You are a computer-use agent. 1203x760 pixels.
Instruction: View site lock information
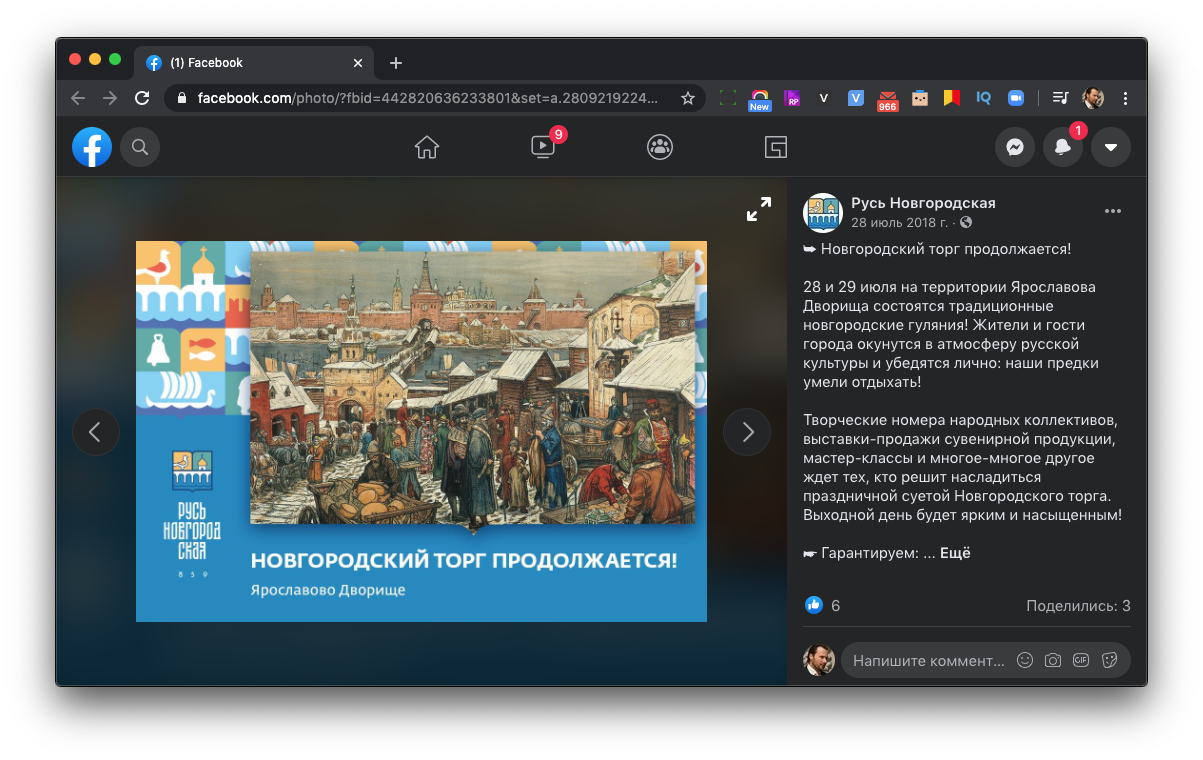coord(182,98)
